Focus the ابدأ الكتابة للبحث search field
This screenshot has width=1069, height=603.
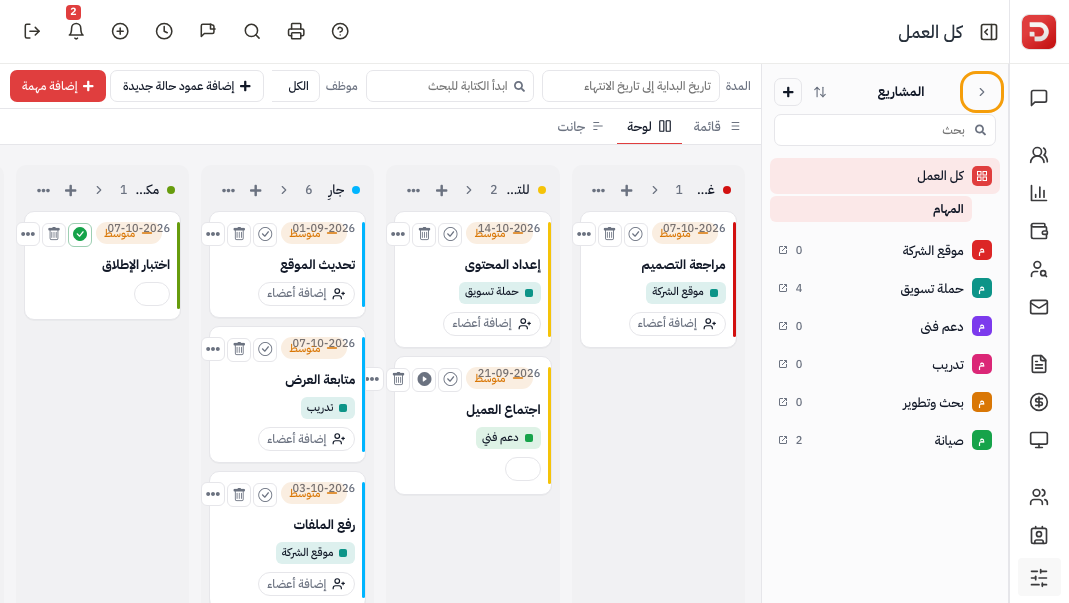[450, 86]
